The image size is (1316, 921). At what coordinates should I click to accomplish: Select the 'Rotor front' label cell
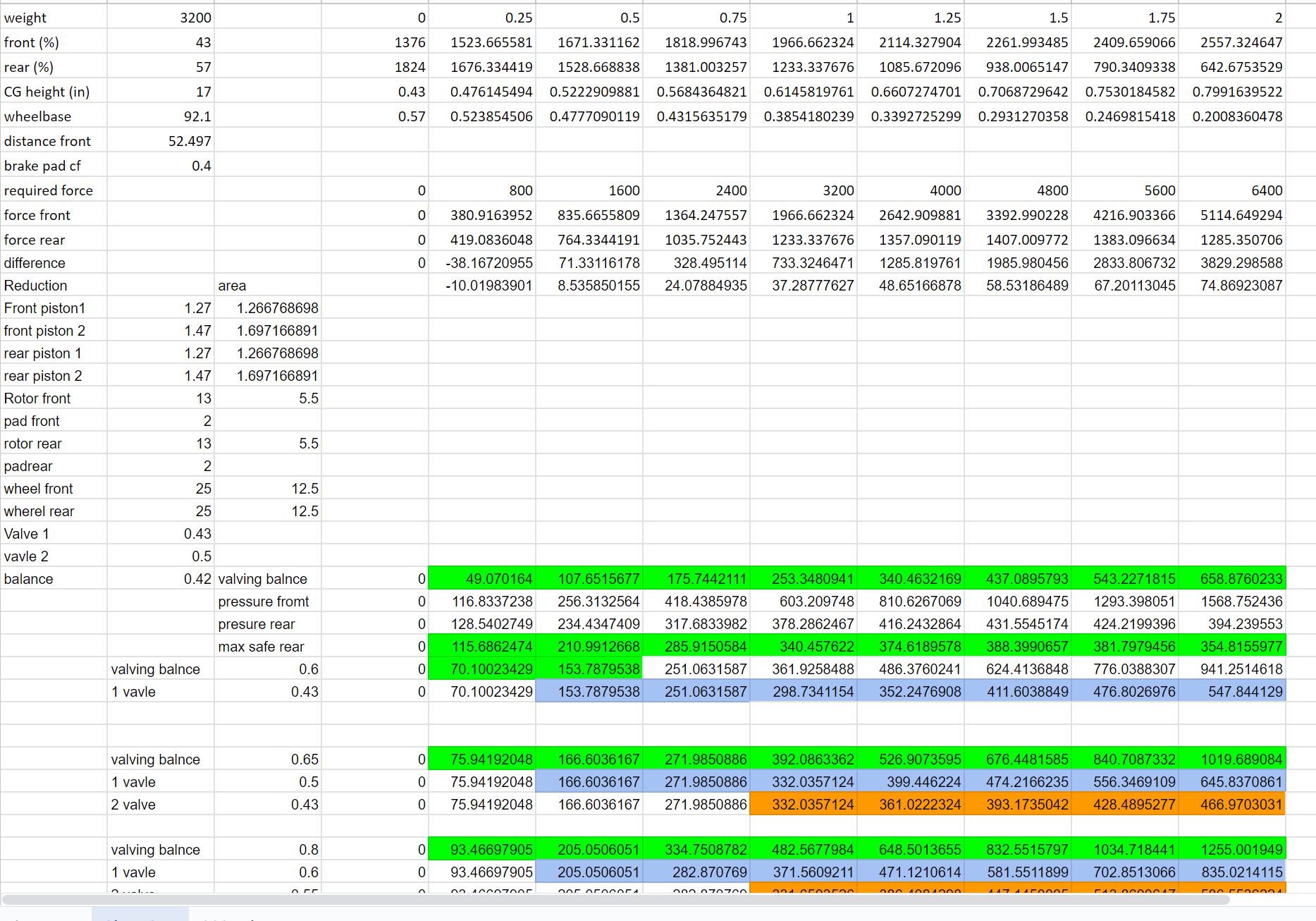pos(54,398)
